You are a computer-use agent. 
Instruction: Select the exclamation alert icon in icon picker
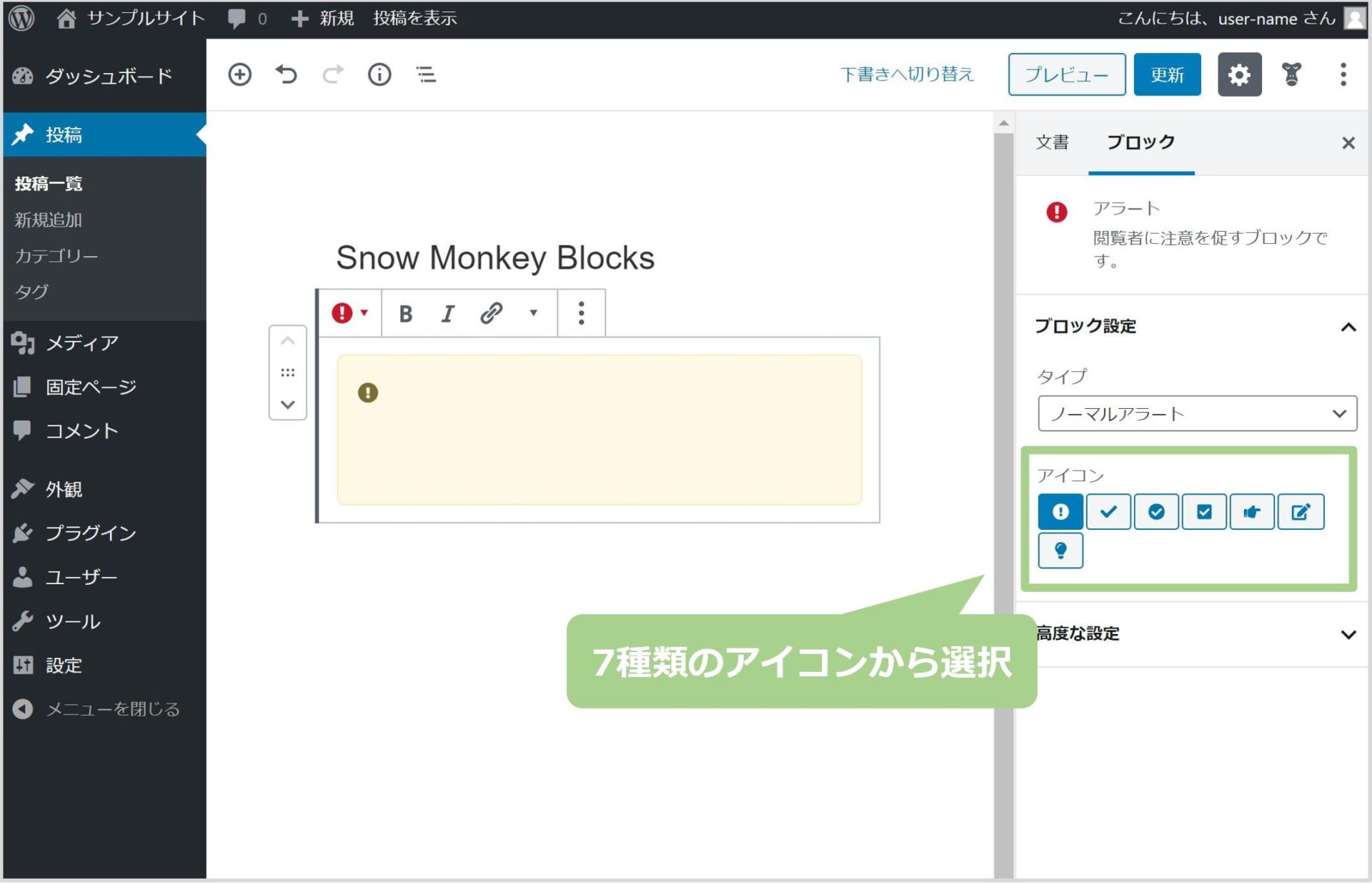(1060, 511)
